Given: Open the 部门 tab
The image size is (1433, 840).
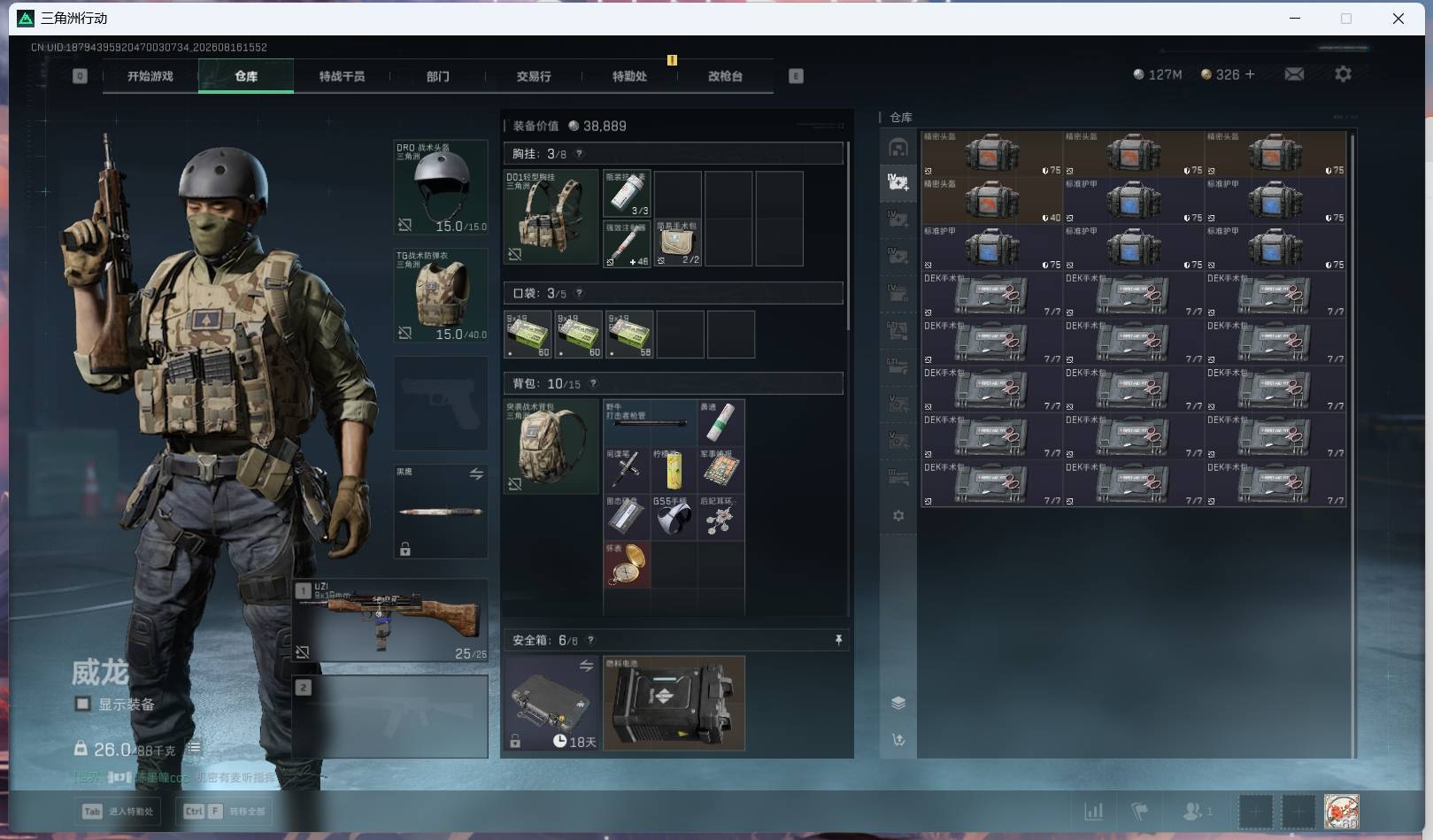Looking at the screenshot, I should (437, 76).
